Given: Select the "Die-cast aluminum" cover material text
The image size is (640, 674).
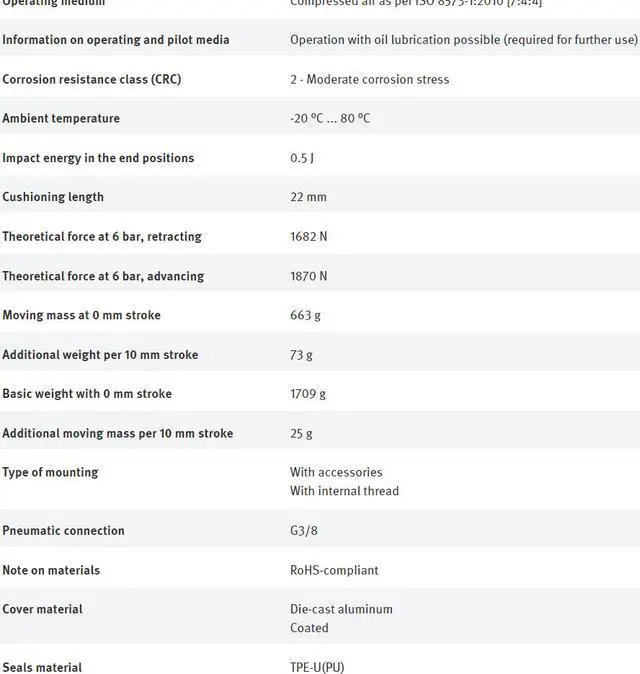Looking at the screenshot, I should (341, 609).
